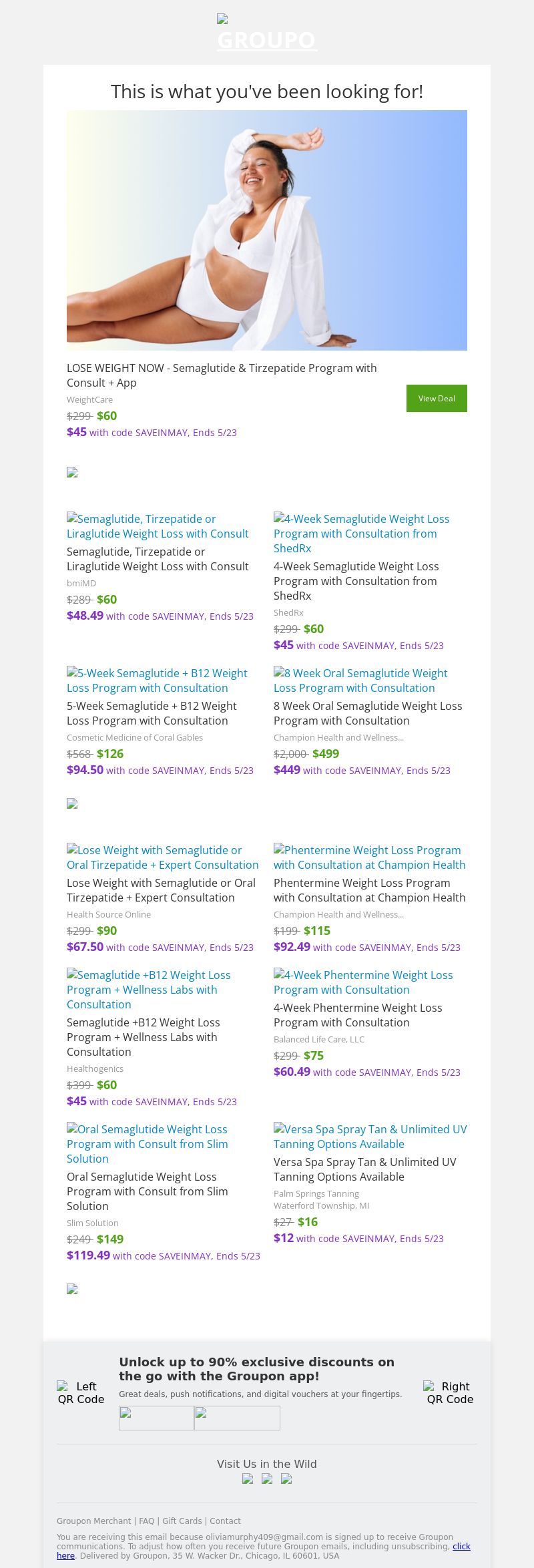Open Semaglutide, Tirzepatide or Liraglutide deal link
The width and height of the screenshot is (534, 1568).
point(158,526)
